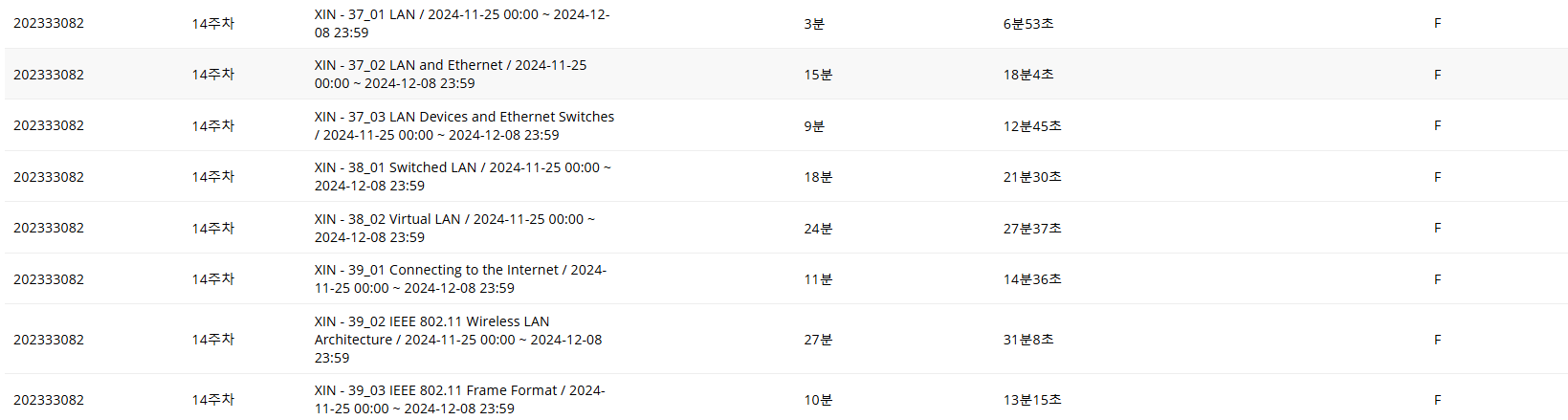Select the 31분8초 watch time value

(1028, 340)
